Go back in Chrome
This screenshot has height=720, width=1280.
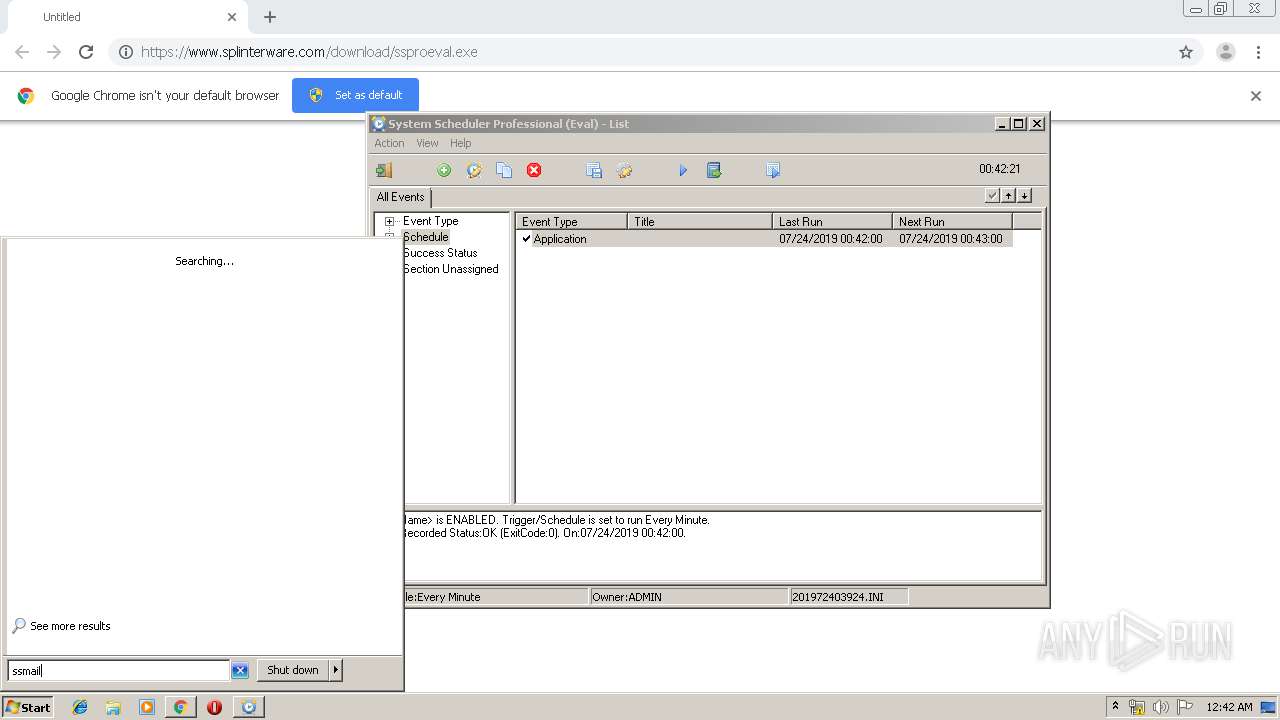(x=22, y=52)
